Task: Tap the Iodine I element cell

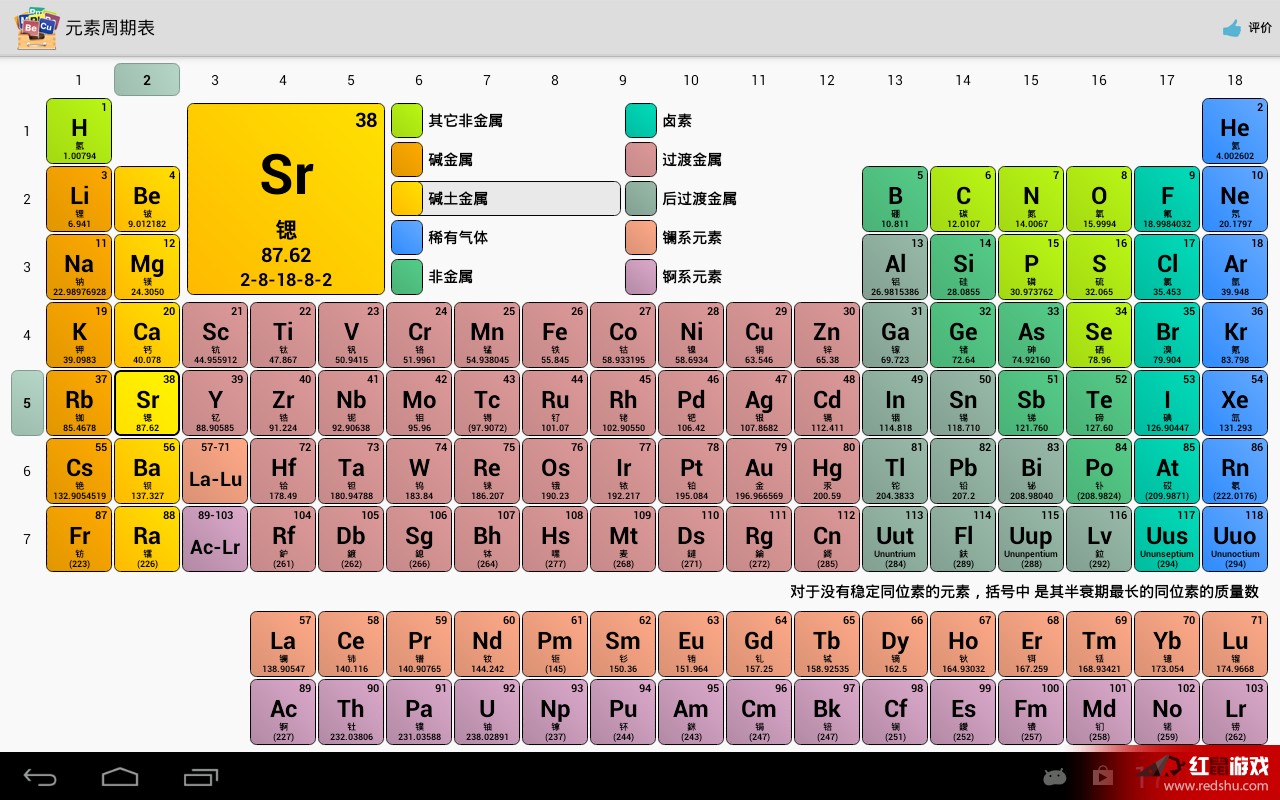Action: pos(1167,403)
